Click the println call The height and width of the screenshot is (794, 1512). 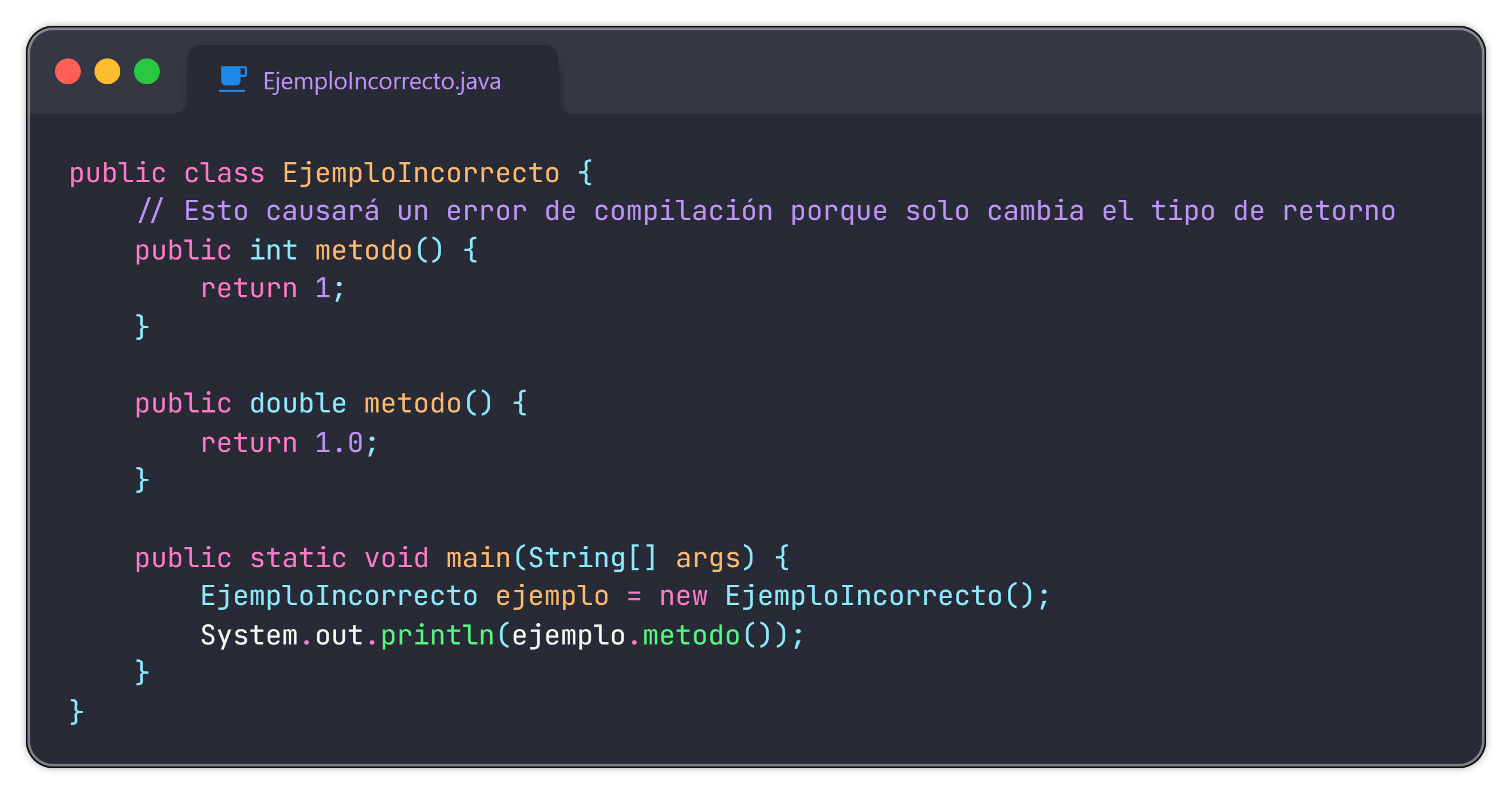438,635
